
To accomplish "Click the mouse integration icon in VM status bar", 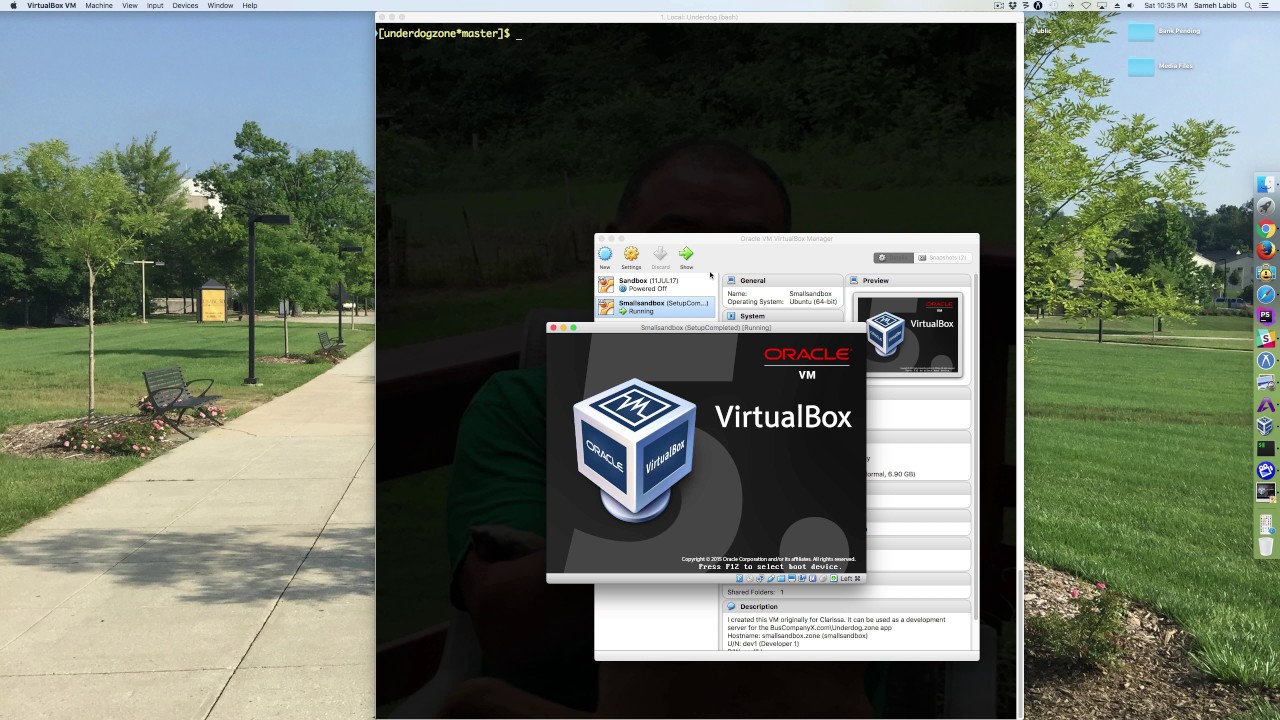I will pos(823,578).
